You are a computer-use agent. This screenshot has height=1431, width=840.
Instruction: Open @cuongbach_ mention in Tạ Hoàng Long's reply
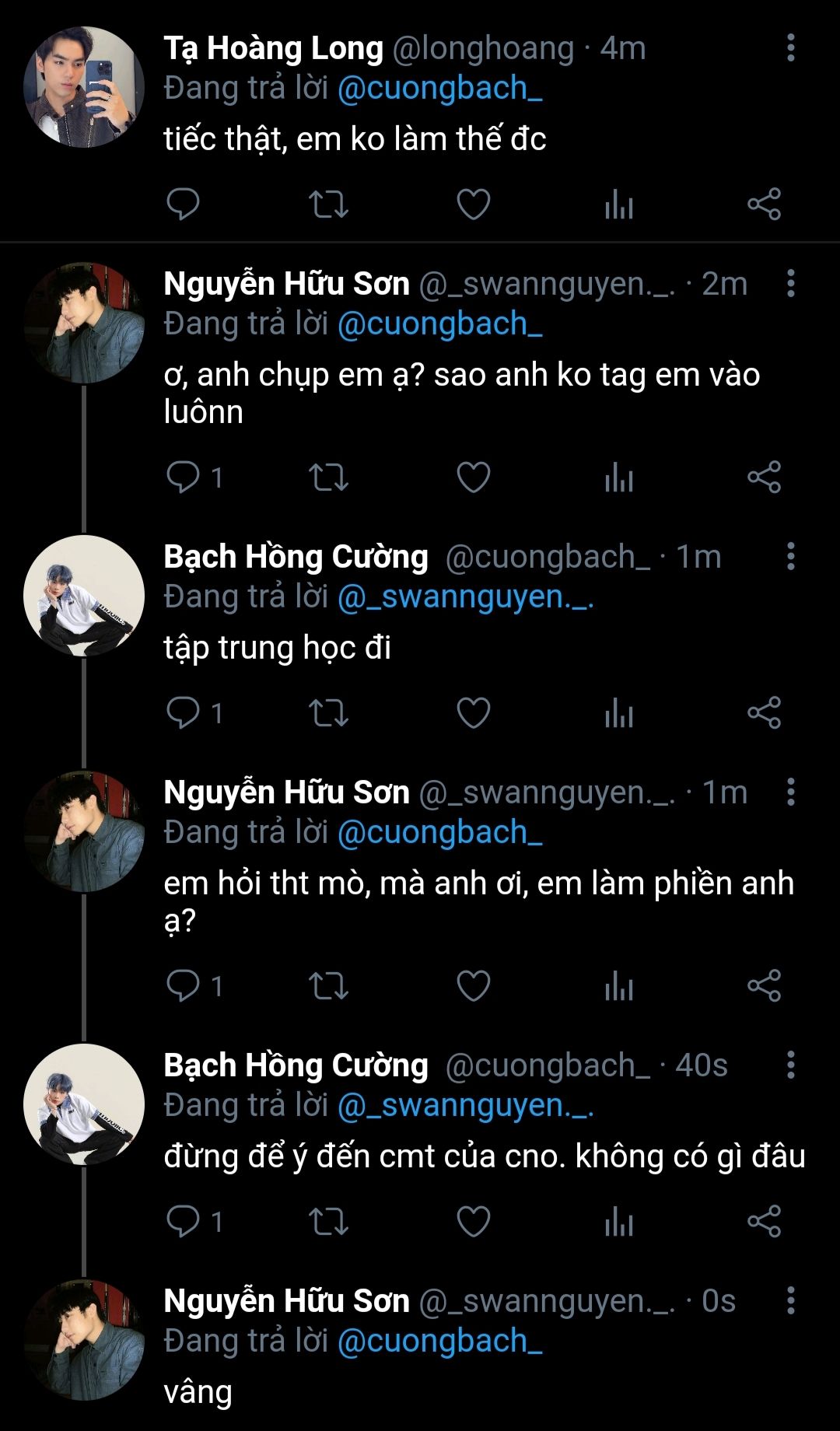[x=439, y=89]
